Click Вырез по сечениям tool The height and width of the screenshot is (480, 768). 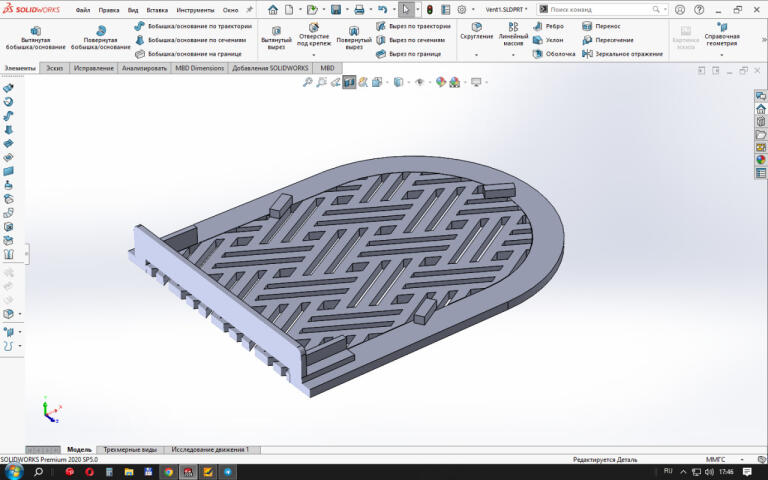[410, 40]
